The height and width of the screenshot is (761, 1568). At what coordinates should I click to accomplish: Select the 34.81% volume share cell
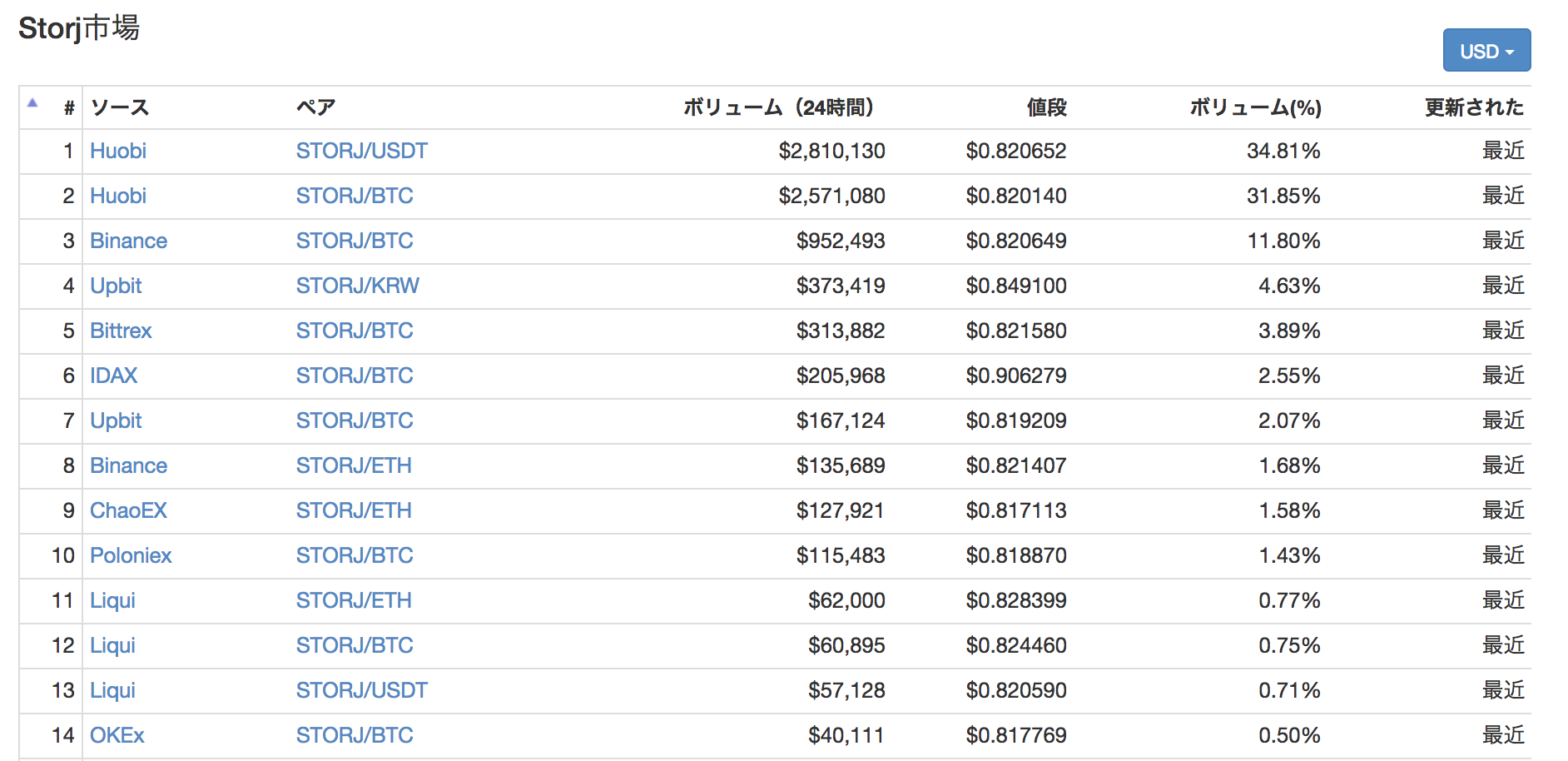pos(1283,151)
